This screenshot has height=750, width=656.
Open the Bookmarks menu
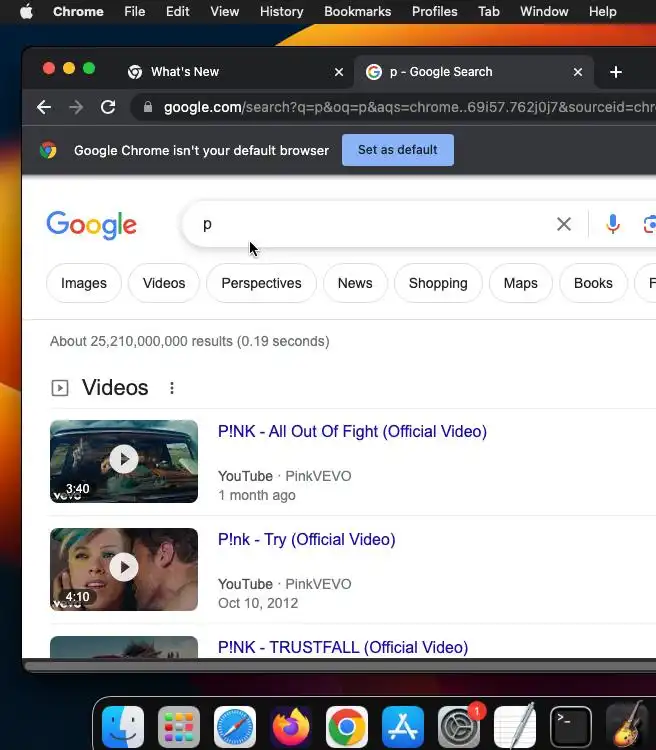coord(357,11)
